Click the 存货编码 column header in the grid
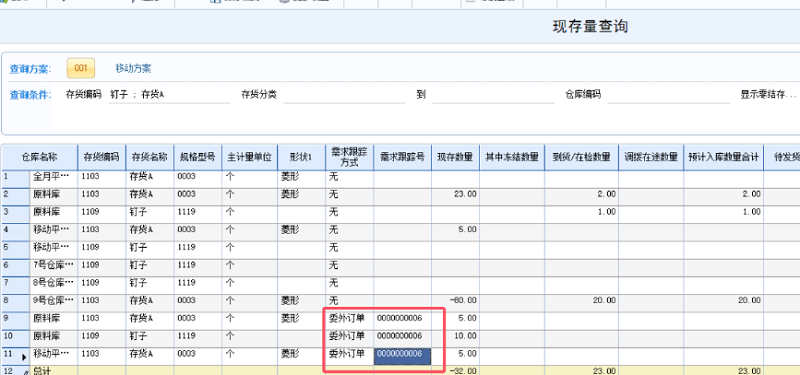This screenshot has height=375, width=800. click(x=102, y=157)
